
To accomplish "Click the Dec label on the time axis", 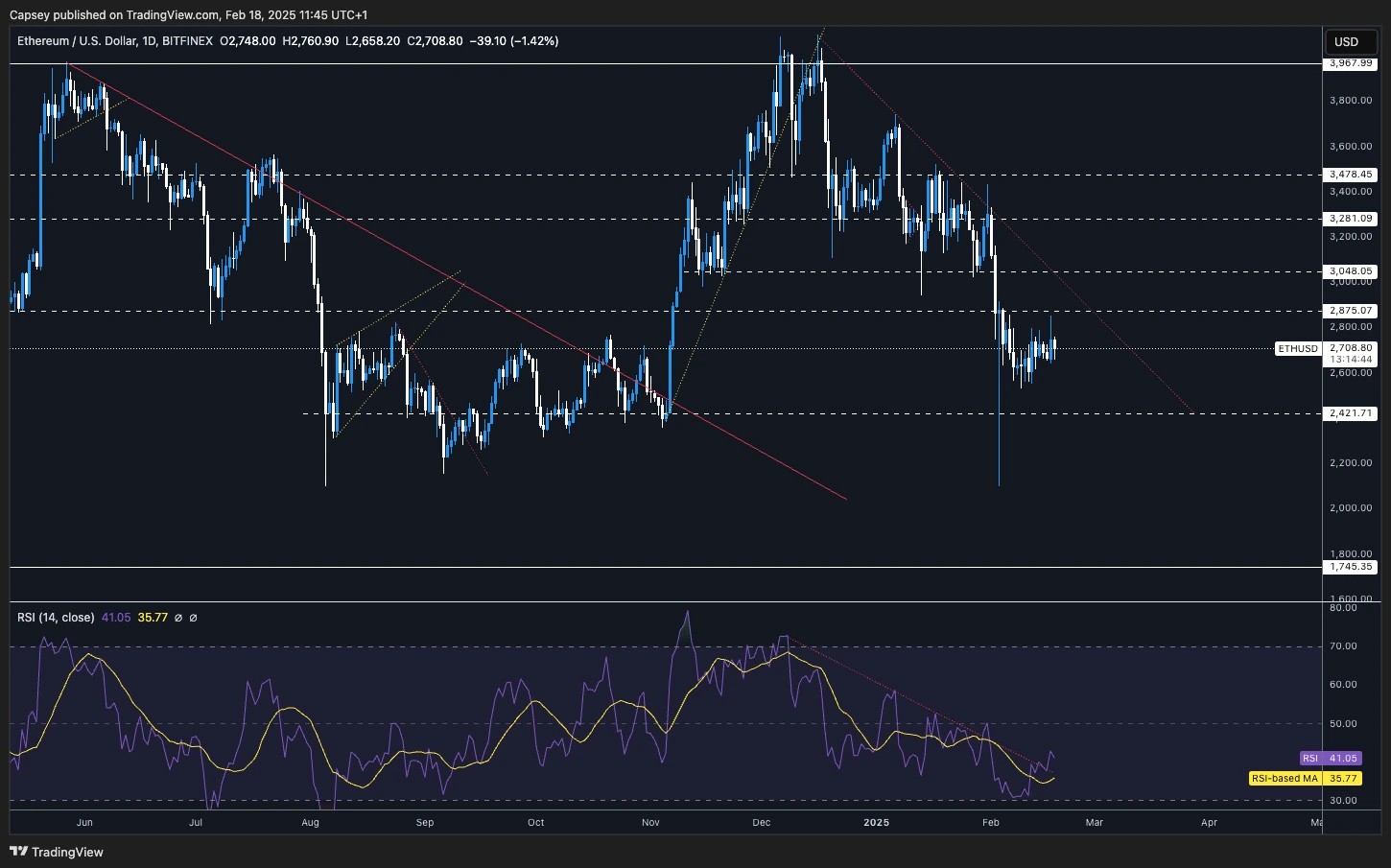I will [x=761, y=822].
